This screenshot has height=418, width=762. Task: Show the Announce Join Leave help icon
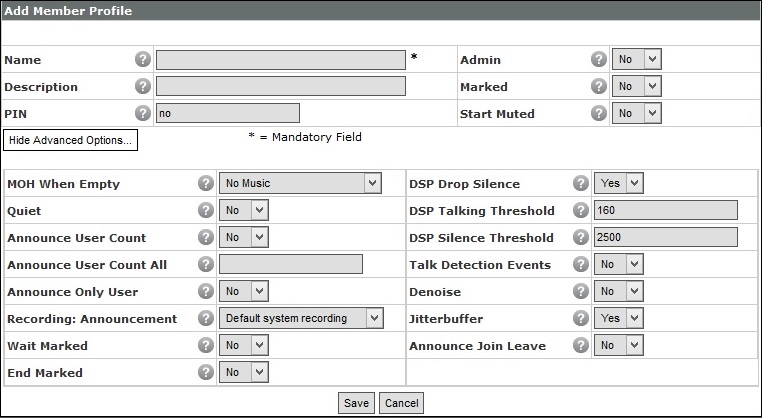581,345
